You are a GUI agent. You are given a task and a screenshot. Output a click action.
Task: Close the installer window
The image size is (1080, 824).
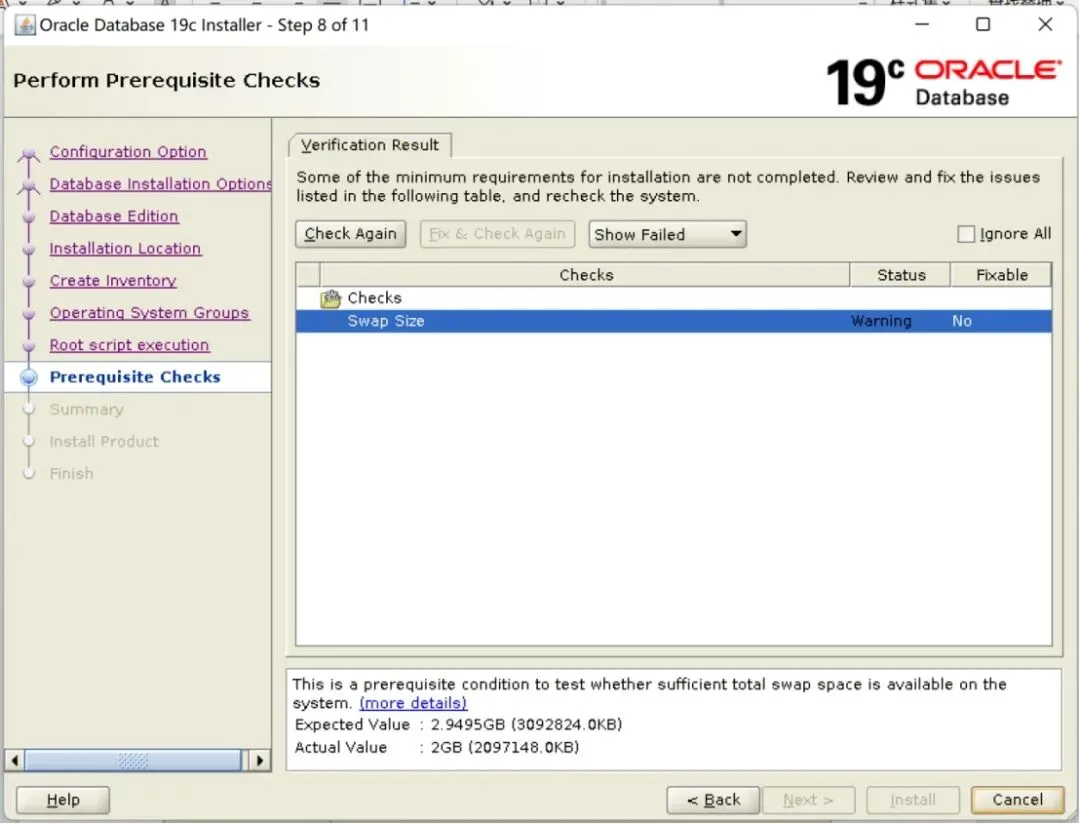pos(1045,25)
